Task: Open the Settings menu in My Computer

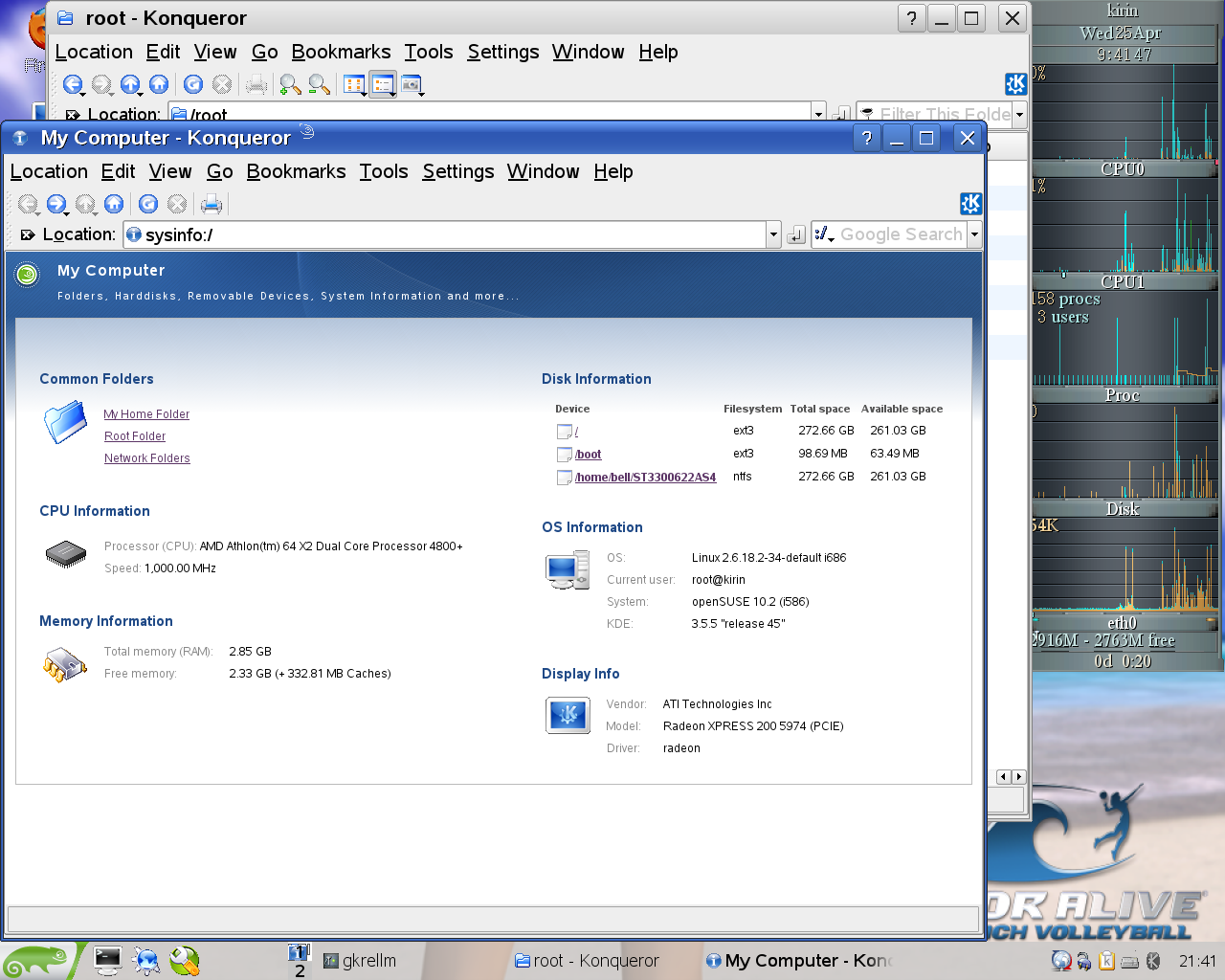Action: pyautogui.click(x=457, y=171)
